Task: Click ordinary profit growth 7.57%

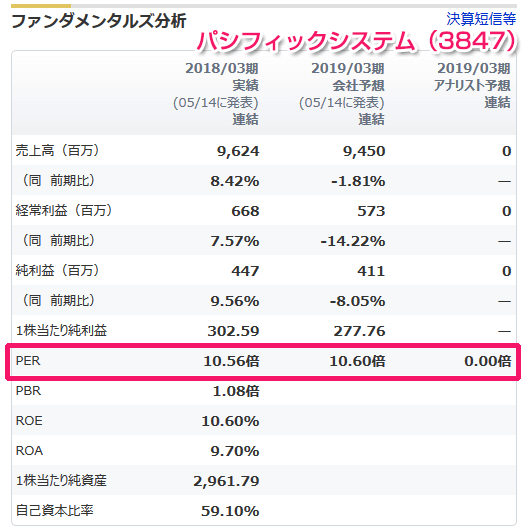Action: 235,241
